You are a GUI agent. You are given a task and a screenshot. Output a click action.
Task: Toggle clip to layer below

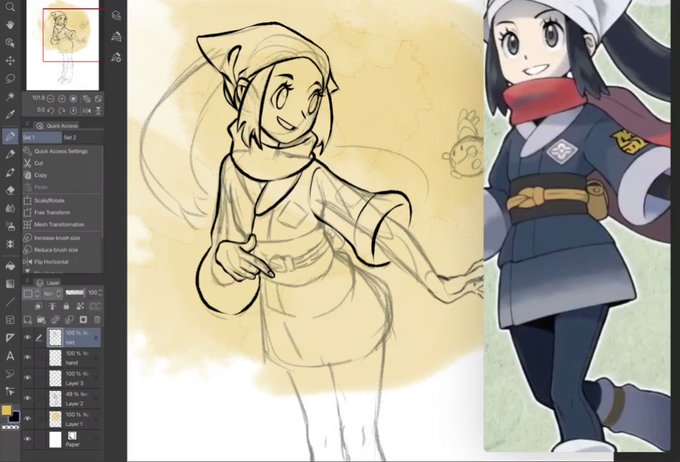(38, 306)
